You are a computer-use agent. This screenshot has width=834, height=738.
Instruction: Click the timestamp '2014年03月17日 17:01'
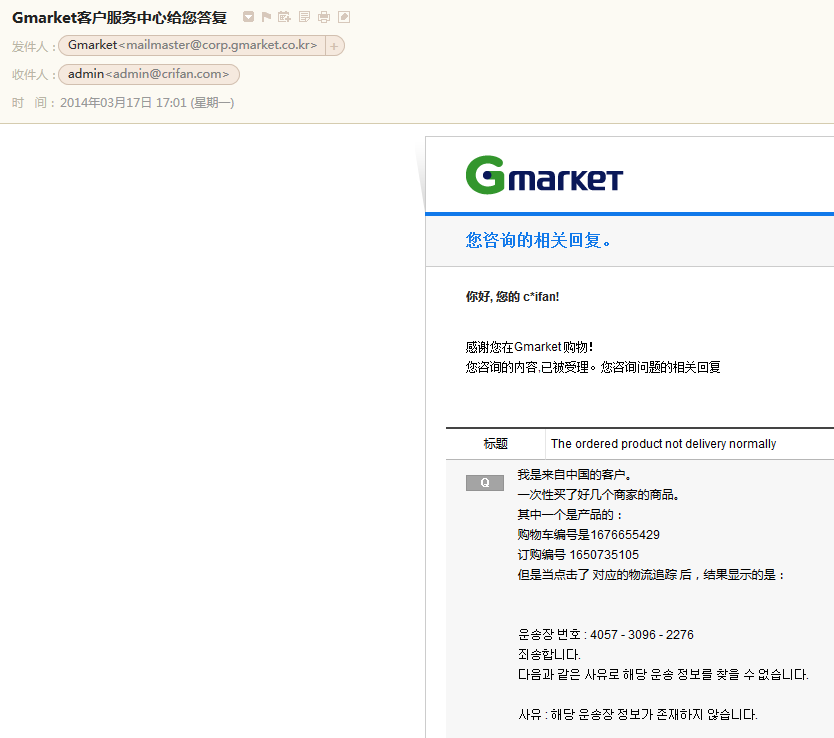[x=123, y=103]
